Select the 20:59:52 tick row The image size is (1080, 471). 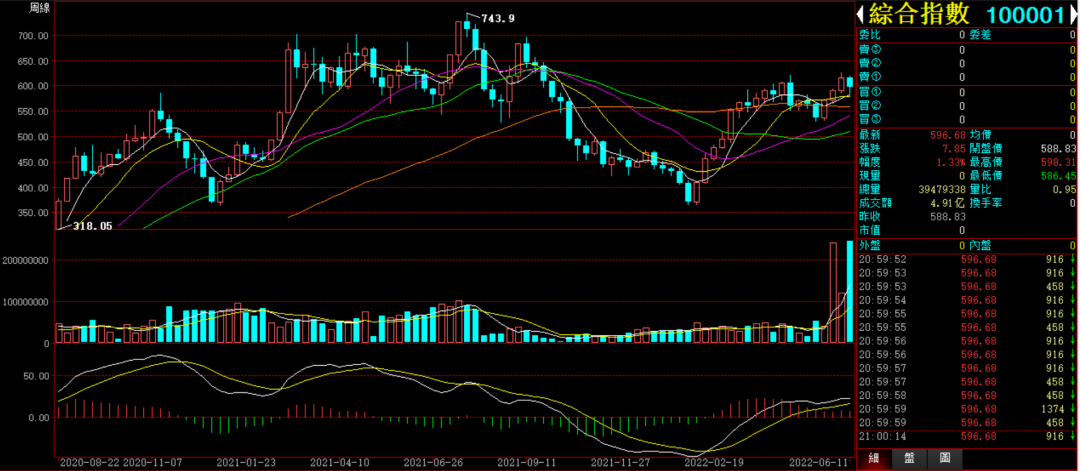(967, 259)
